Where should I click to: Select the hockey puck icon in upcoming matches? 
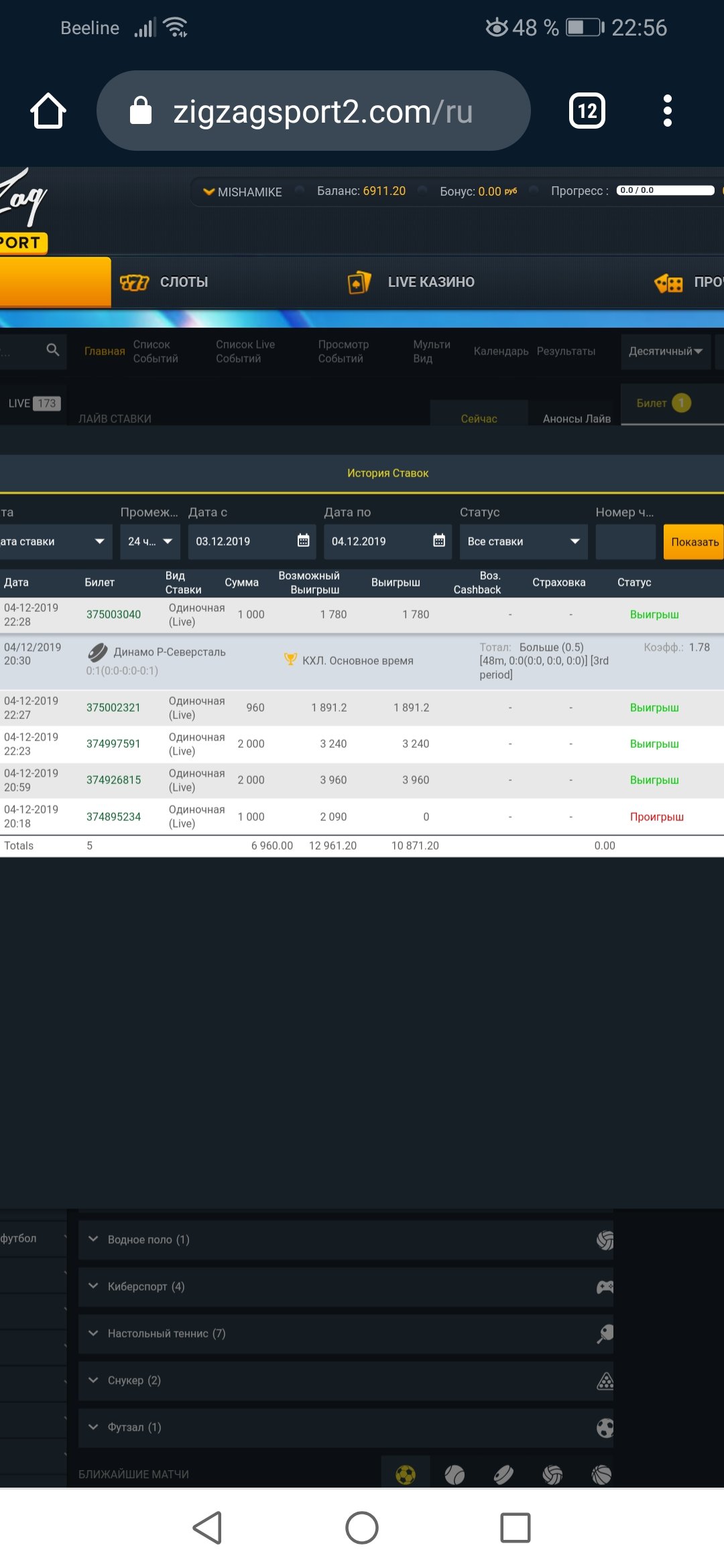pos(503,1474)
